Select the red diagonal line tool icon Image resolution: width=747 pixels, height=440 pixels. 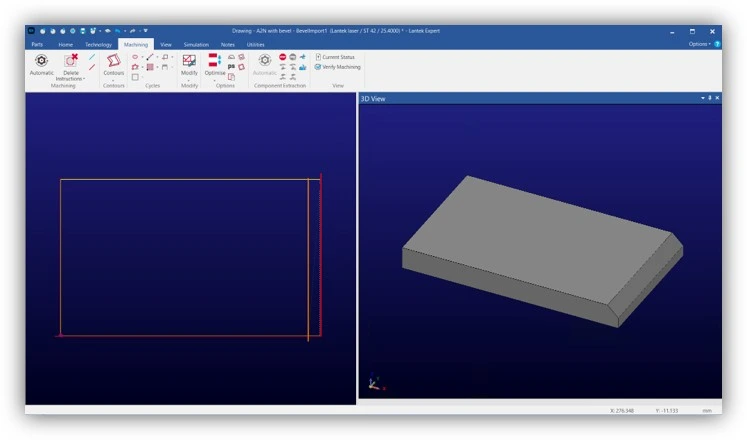pyautogui.click(x=92, y=67)
